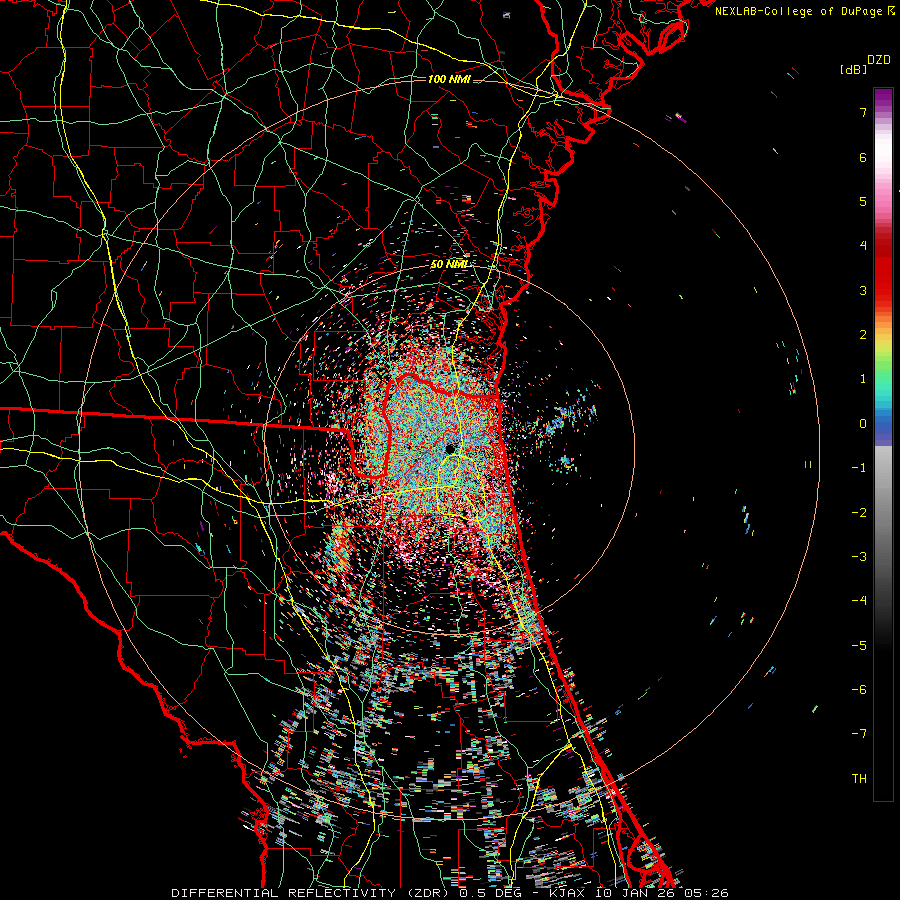900x900 pixels.
Task: Select the positive 7 dB scale label
Action: click(863, 112)
